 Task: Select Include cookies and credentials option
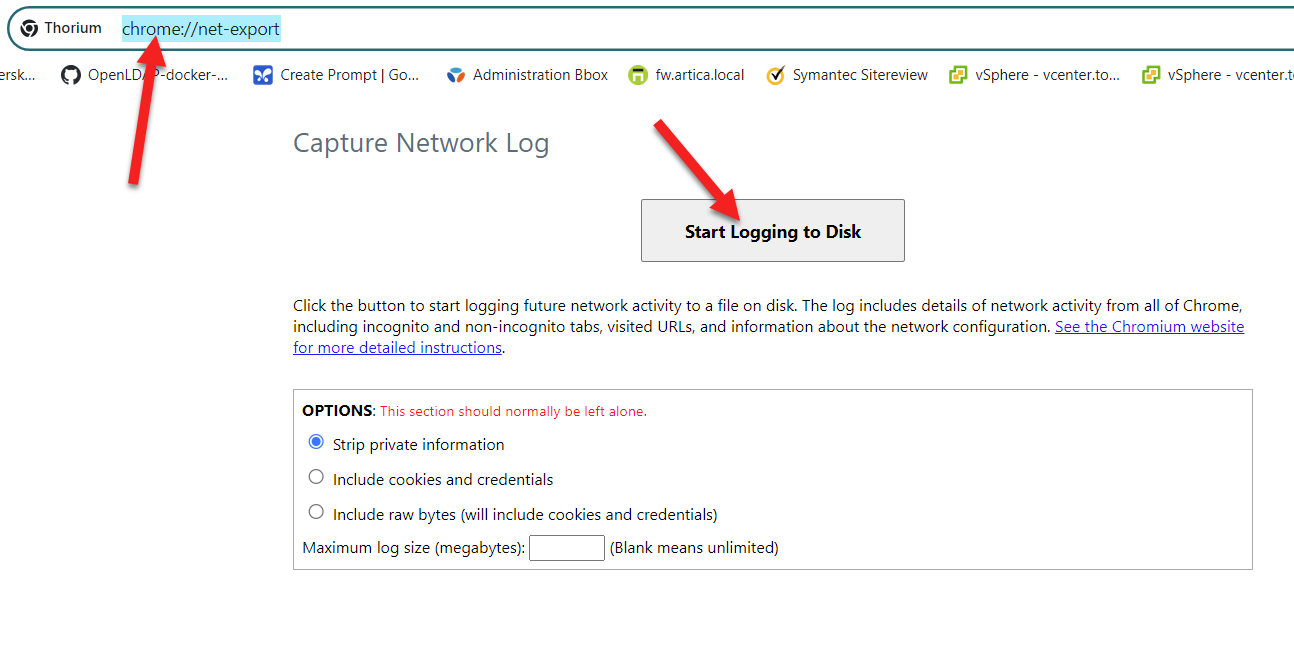coord(316,477)
